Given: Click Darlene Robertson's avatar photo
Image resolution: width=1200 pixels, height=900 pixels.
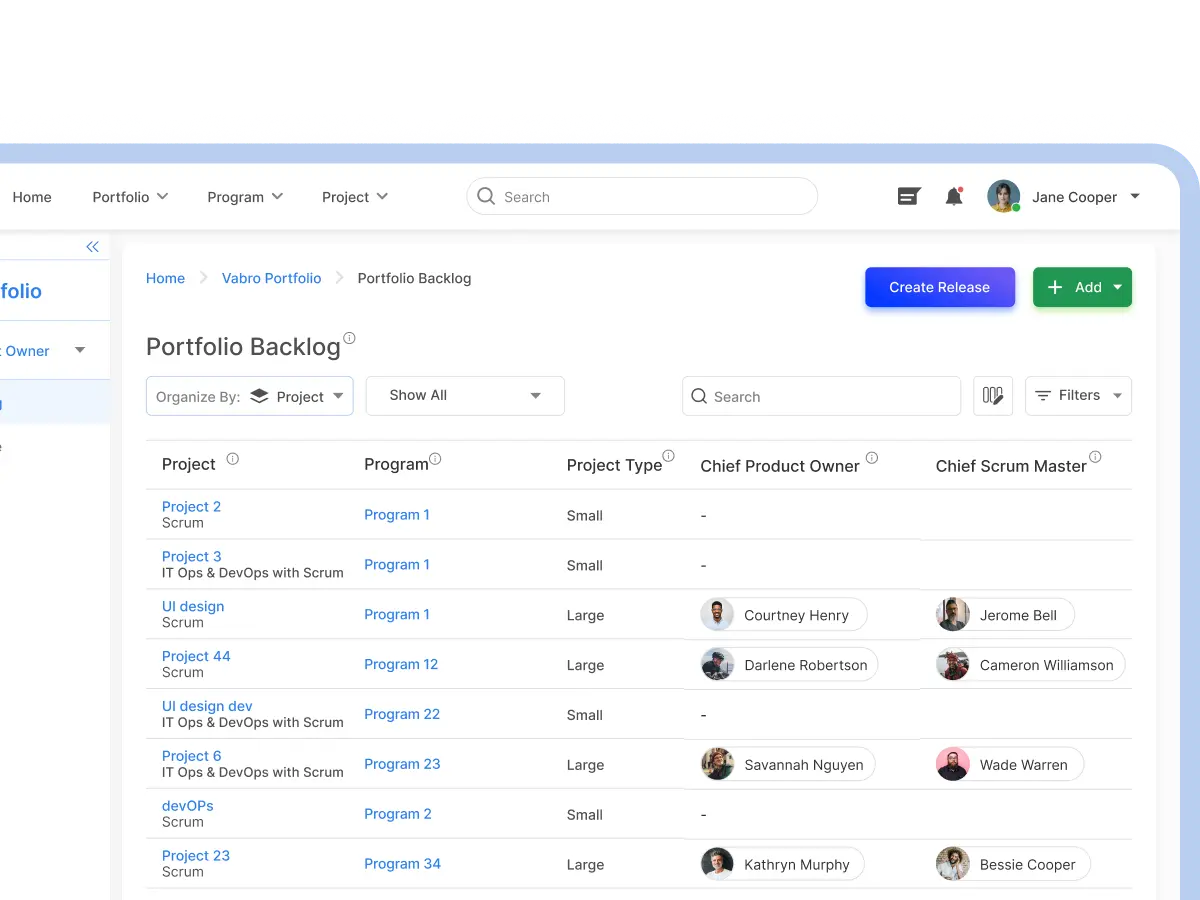Looking at the screenshot, I should point(717,664).
